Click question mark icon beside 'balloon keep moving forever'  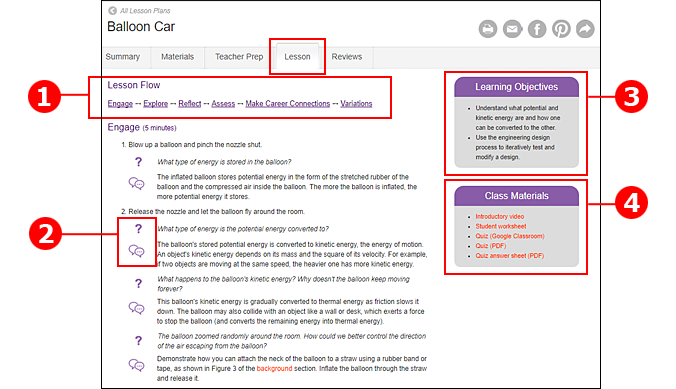click(x=138, y=283)
